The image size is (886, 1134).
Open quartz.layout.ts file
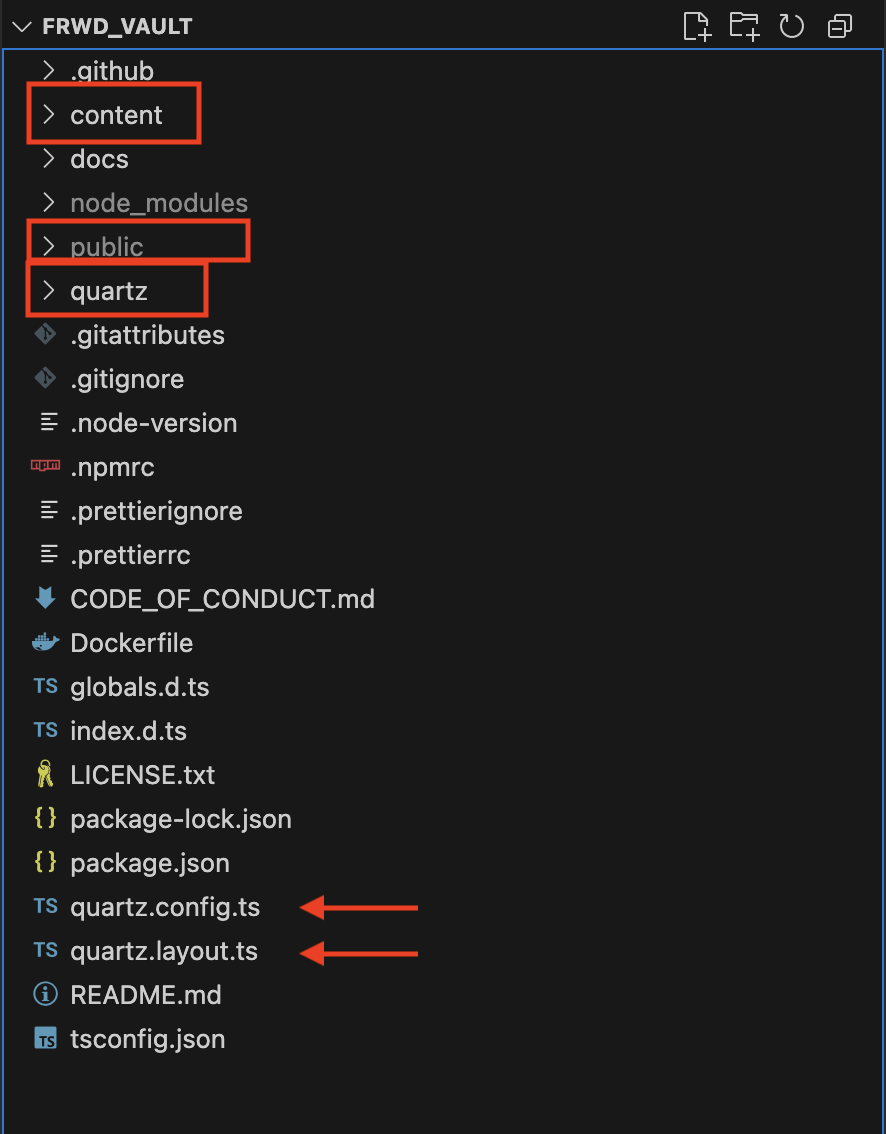[164, 951]
